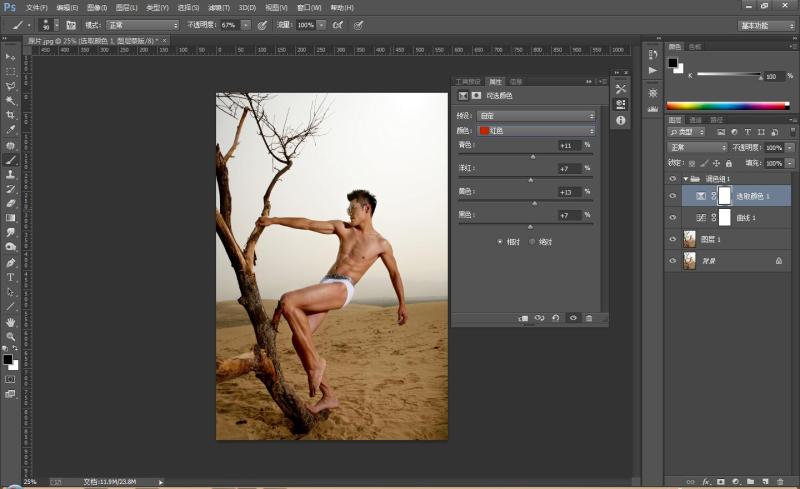Open the 滤镜(T) menu
Image resolution: width=800 pixels, height=489 pixels.
point(219,8)
